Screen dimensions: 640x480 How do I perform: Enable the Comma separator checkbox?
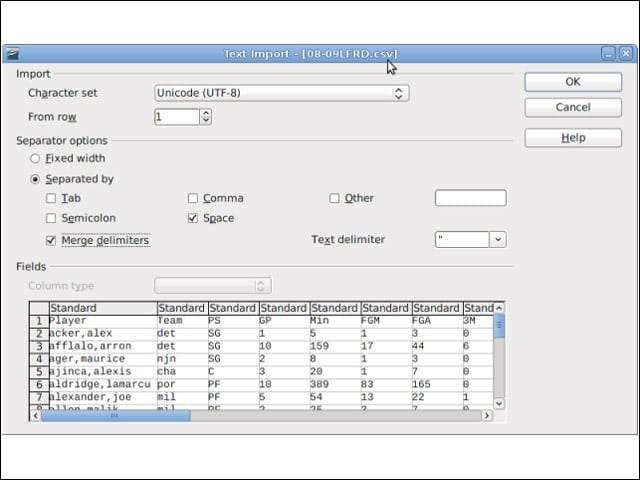click(x=193, y=198)
